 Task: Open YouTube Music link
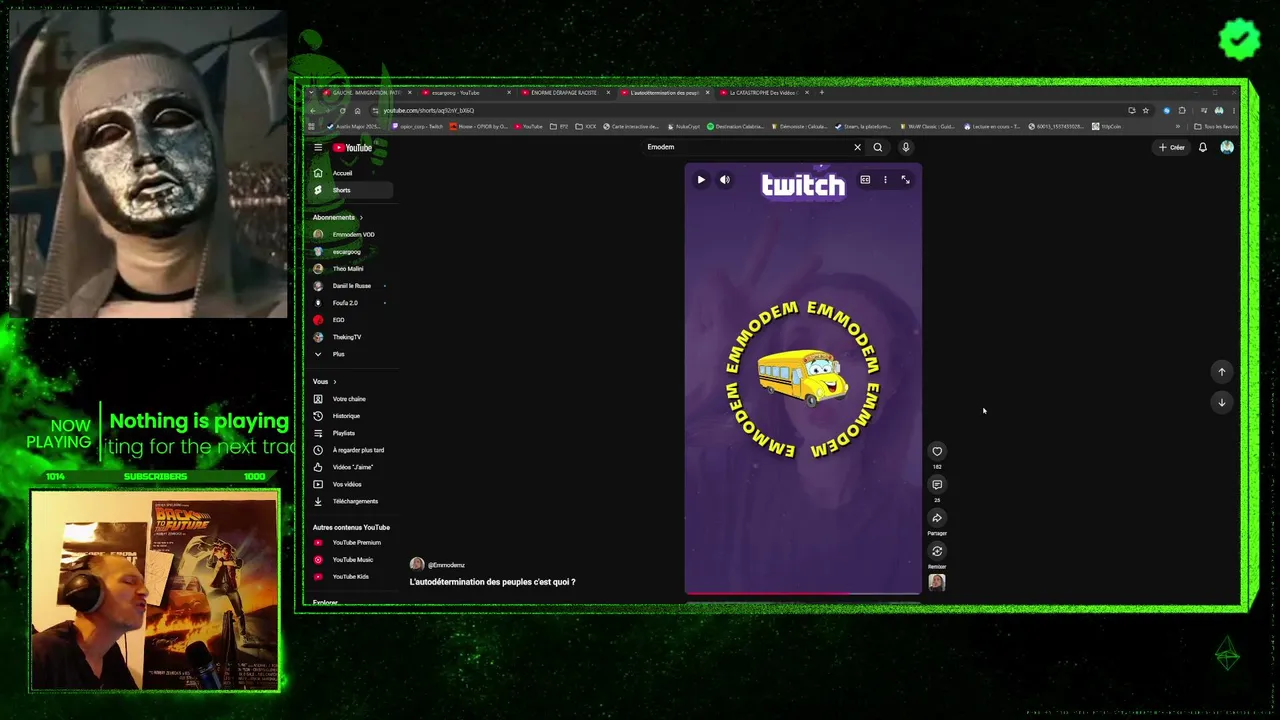pos(352,560)
